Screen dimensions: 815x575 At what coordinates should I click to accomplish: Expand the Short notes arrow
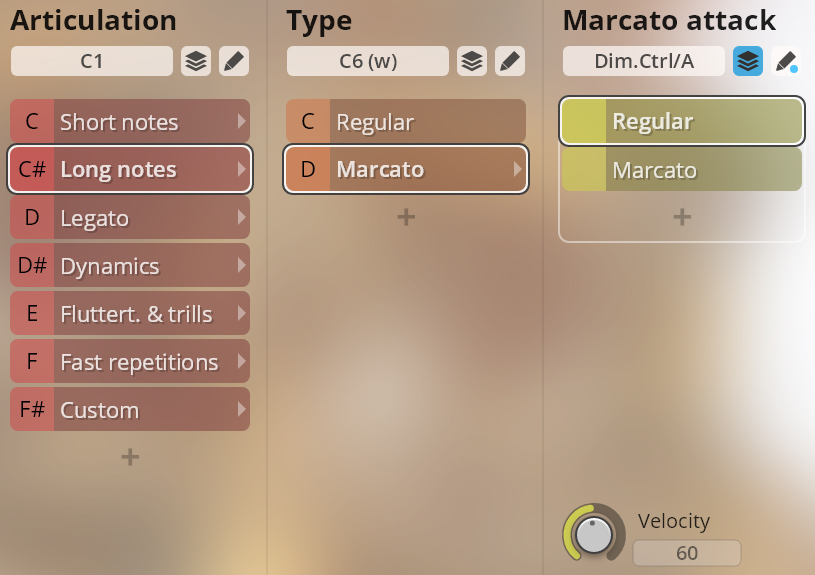[241, 122]
